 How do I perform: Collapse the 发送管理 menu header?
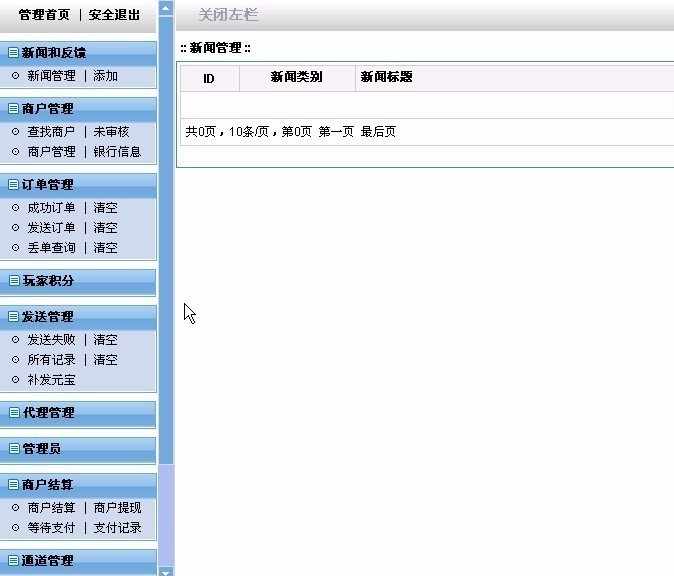point(78,317)
